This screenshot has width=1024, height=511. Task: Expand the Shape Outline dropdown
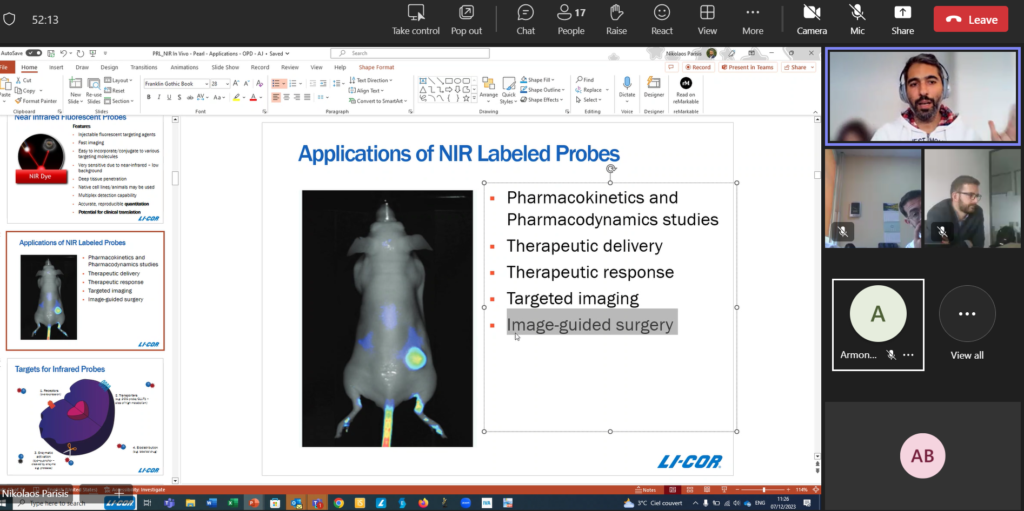(543, 90)
